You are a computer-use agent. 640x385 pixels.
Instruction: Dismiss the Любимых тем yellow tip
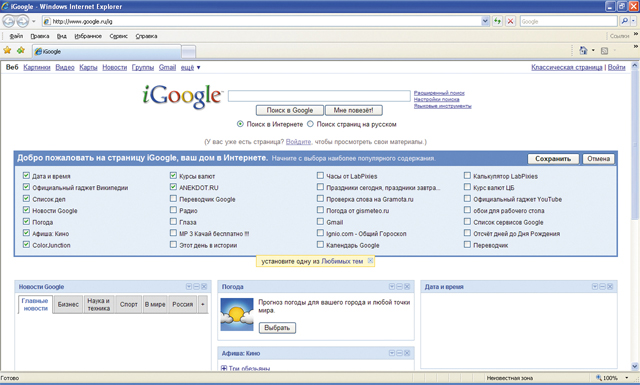(370, 260)
